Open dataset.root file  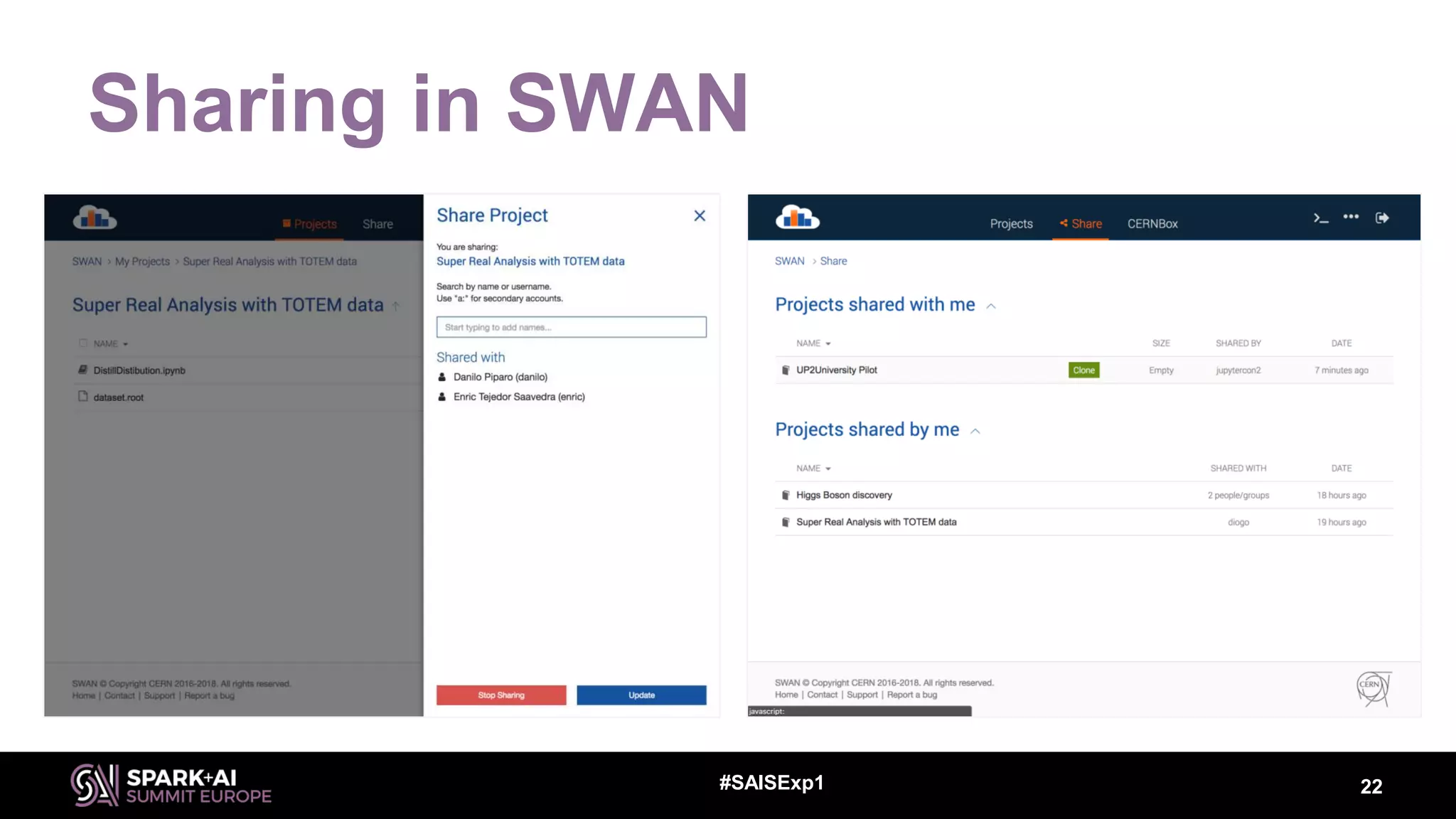coord(119,397)
